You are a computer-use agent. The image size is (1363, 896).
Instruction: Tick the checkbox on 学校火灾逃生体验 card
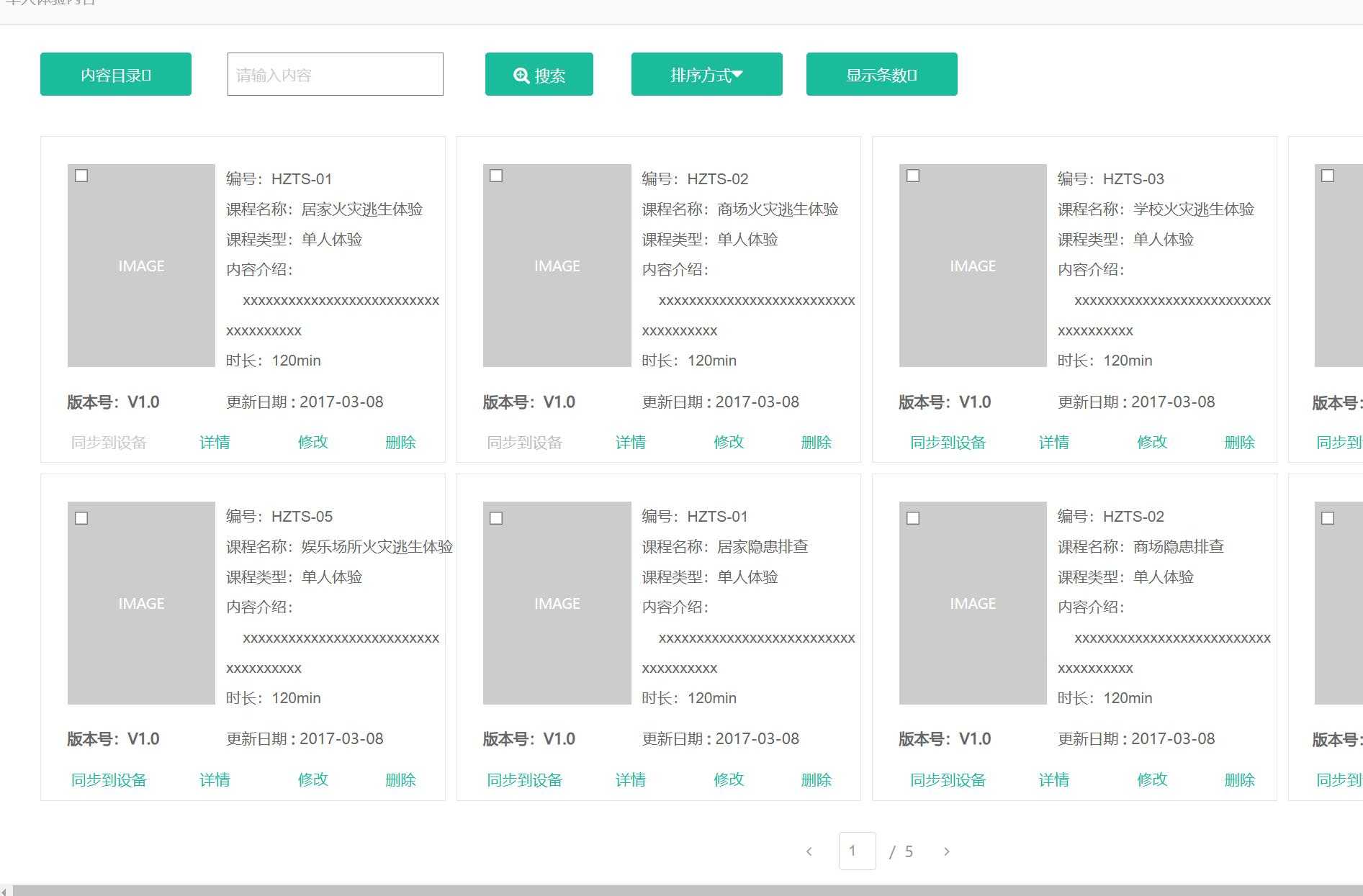[x=913, y=176]
